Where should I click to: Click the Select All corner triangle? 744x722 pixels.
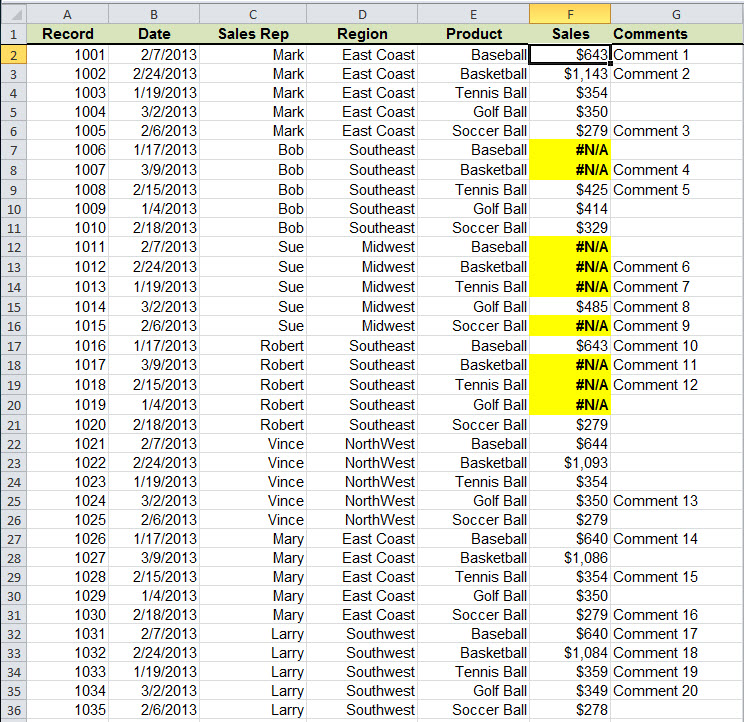click(x=14, y=14)
